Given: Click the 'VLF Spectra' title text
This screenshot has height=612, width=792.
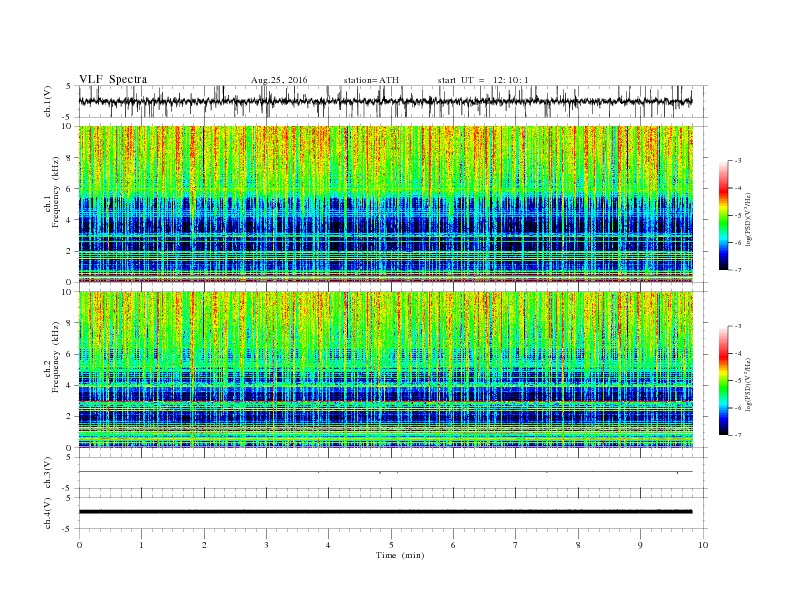Looking at the screenshot, I should click(113, 79).
